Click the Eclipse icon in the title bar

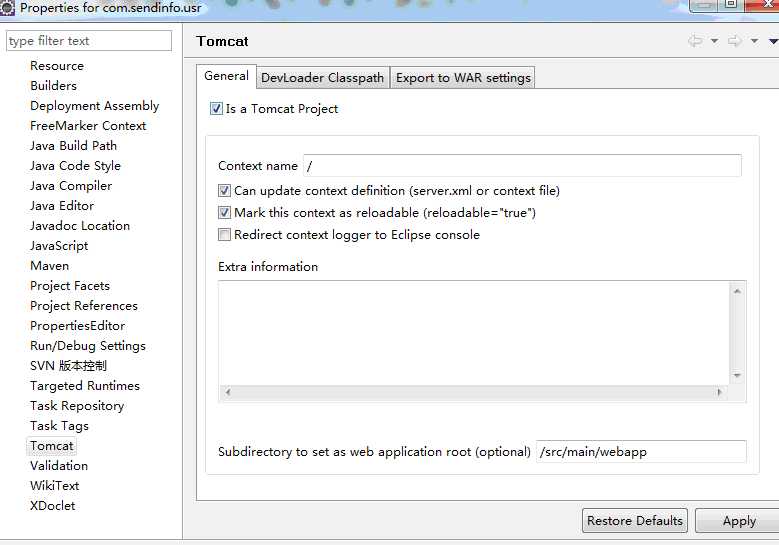coord(7,8)
